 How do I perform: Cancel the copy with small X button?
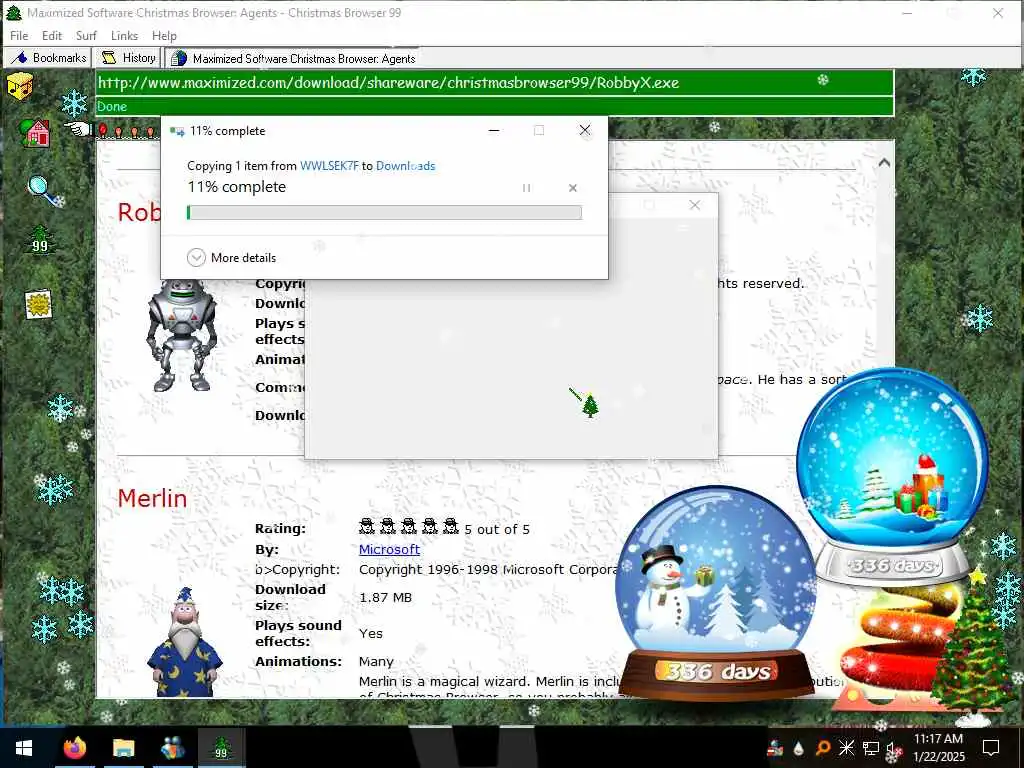tap(573, 188)
